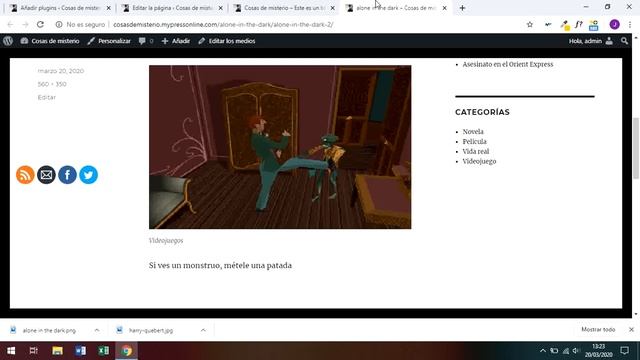This screenshot has width=640, height=360.
Task: Close the 'Añadir plugins' tab
Action: (x=108, y=8)
